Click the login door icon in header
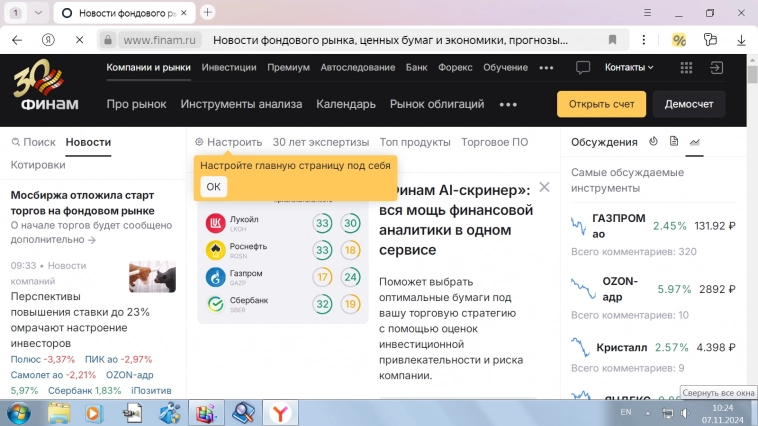 (x=716, y=68)
